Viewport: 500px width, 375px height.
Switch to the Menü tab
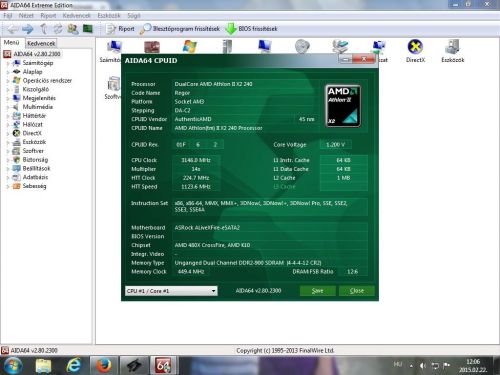11,43
